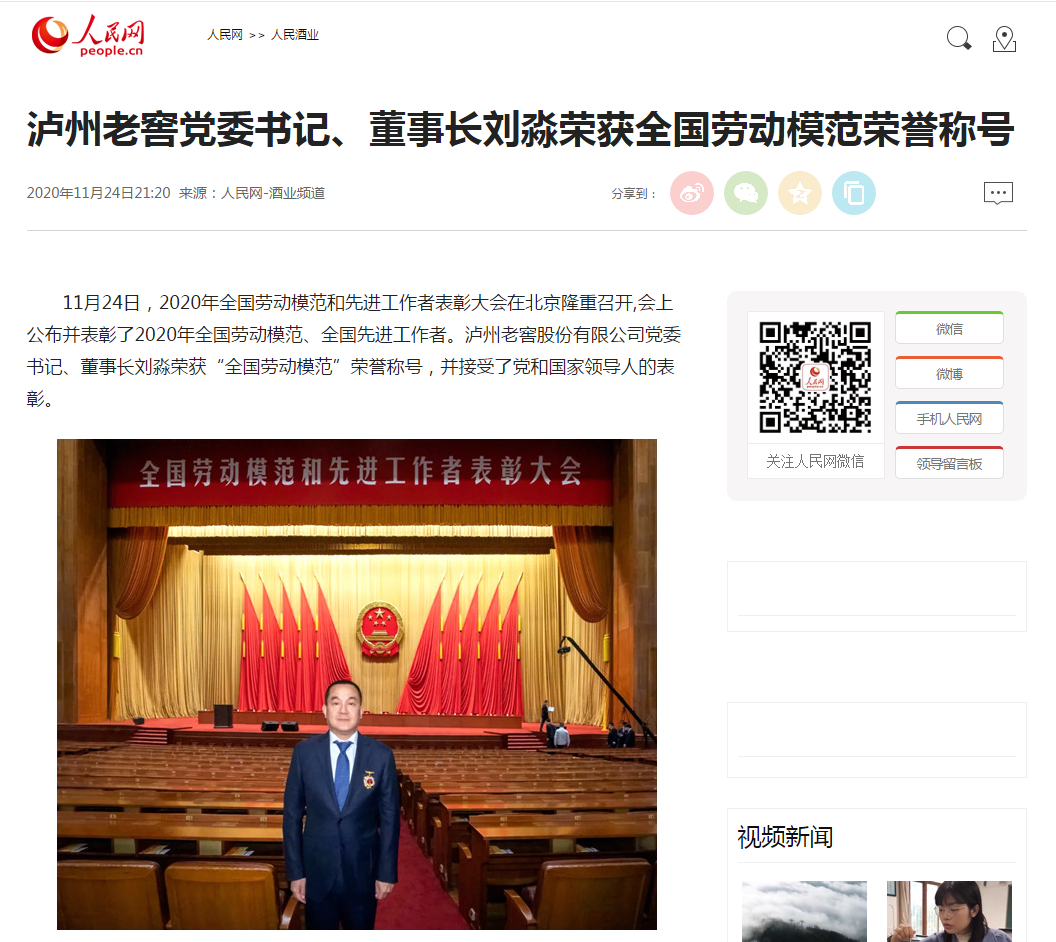The height and width of the screenshot is (942, 1056).
Task: Open the search magnifier icon
Action: [x=959, y=38]
